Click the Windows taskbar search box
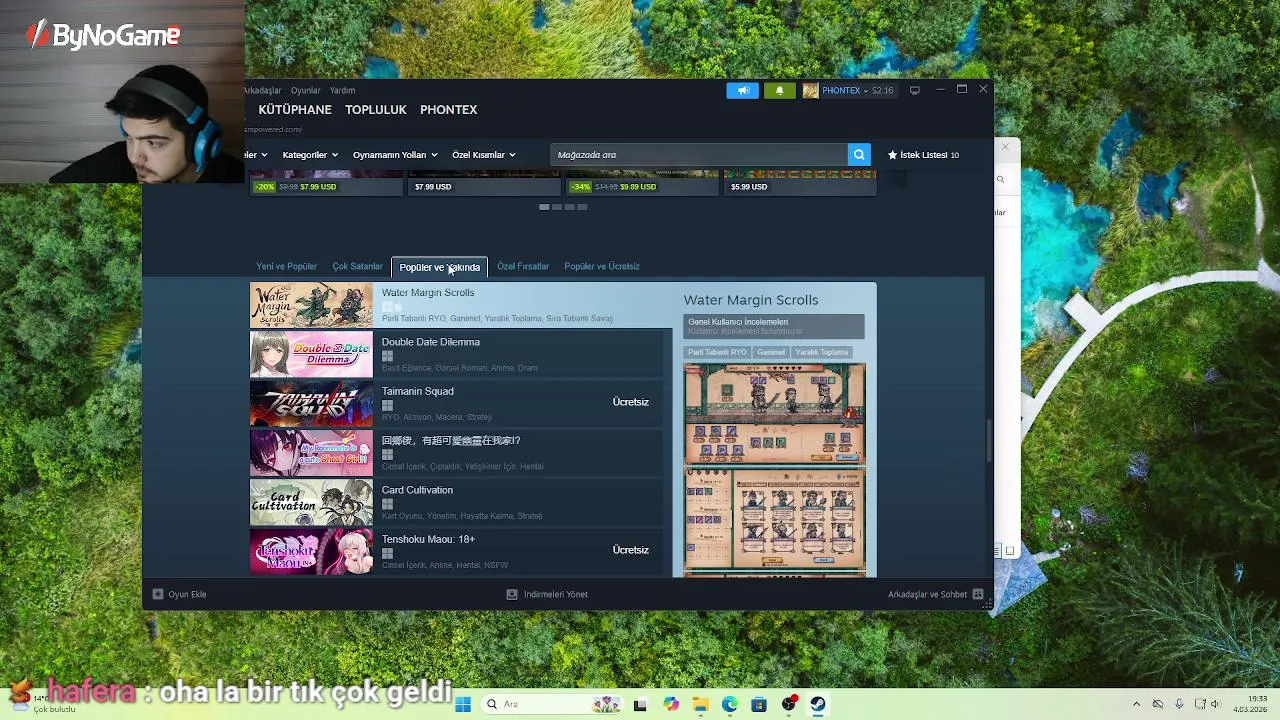Screen dimensions: 1280x720 point(551,704)
